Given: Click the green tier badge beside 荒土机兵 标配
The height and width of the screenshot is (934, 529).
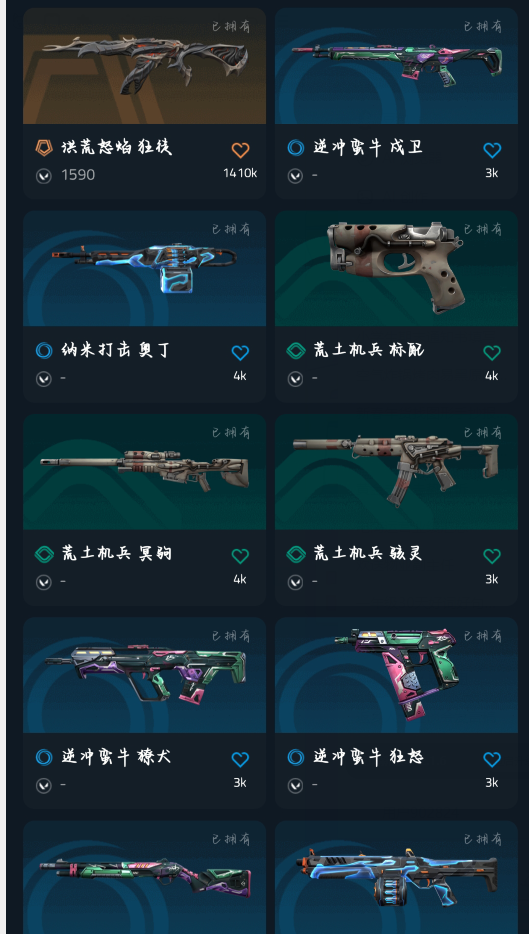Looking at the screenshot, I should (296, 350).
